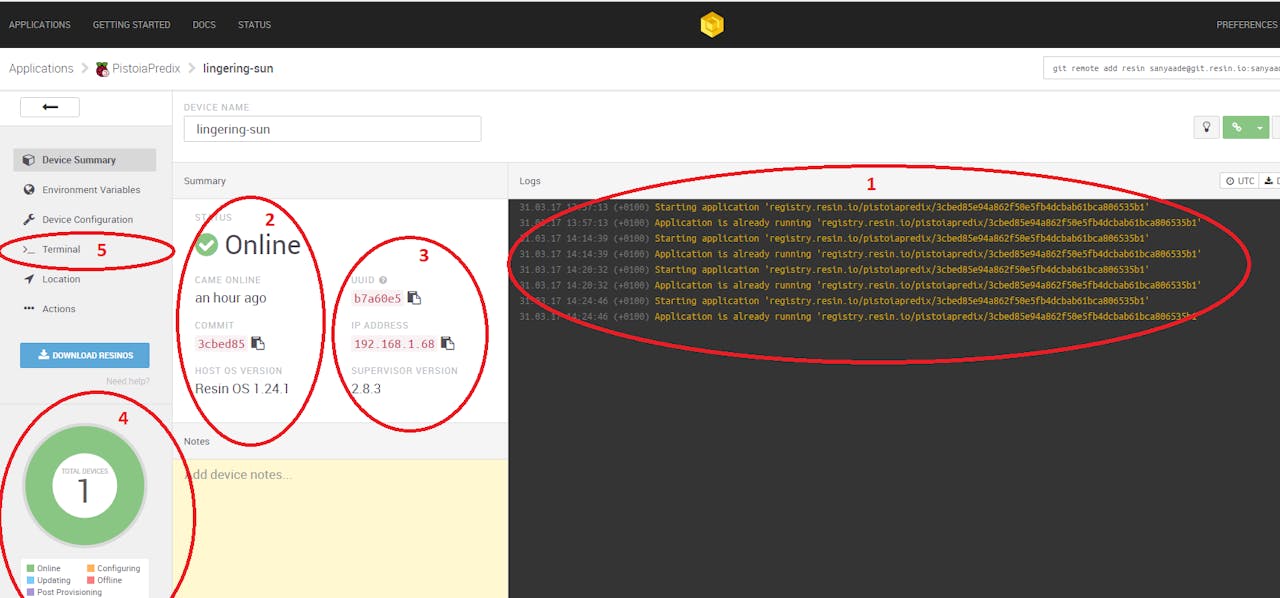Toggle the UTC log timestamps button

coord(1240,181)
